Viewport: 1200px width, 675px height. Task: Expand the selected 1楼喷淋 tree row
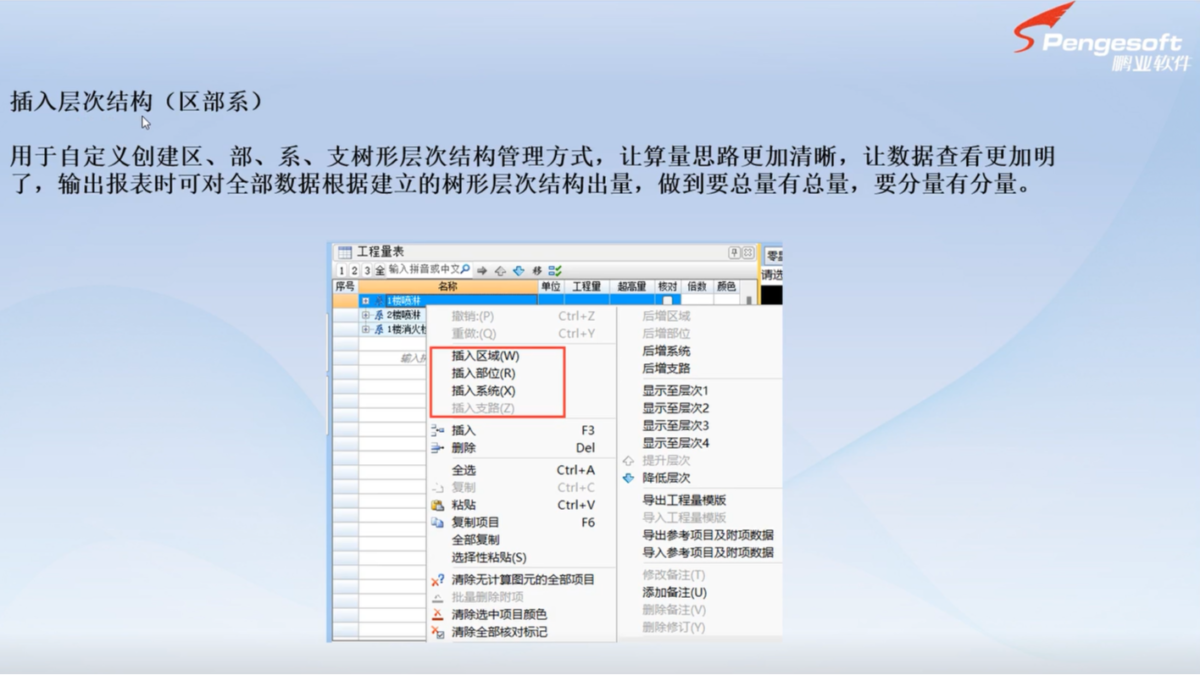point(366,300)
